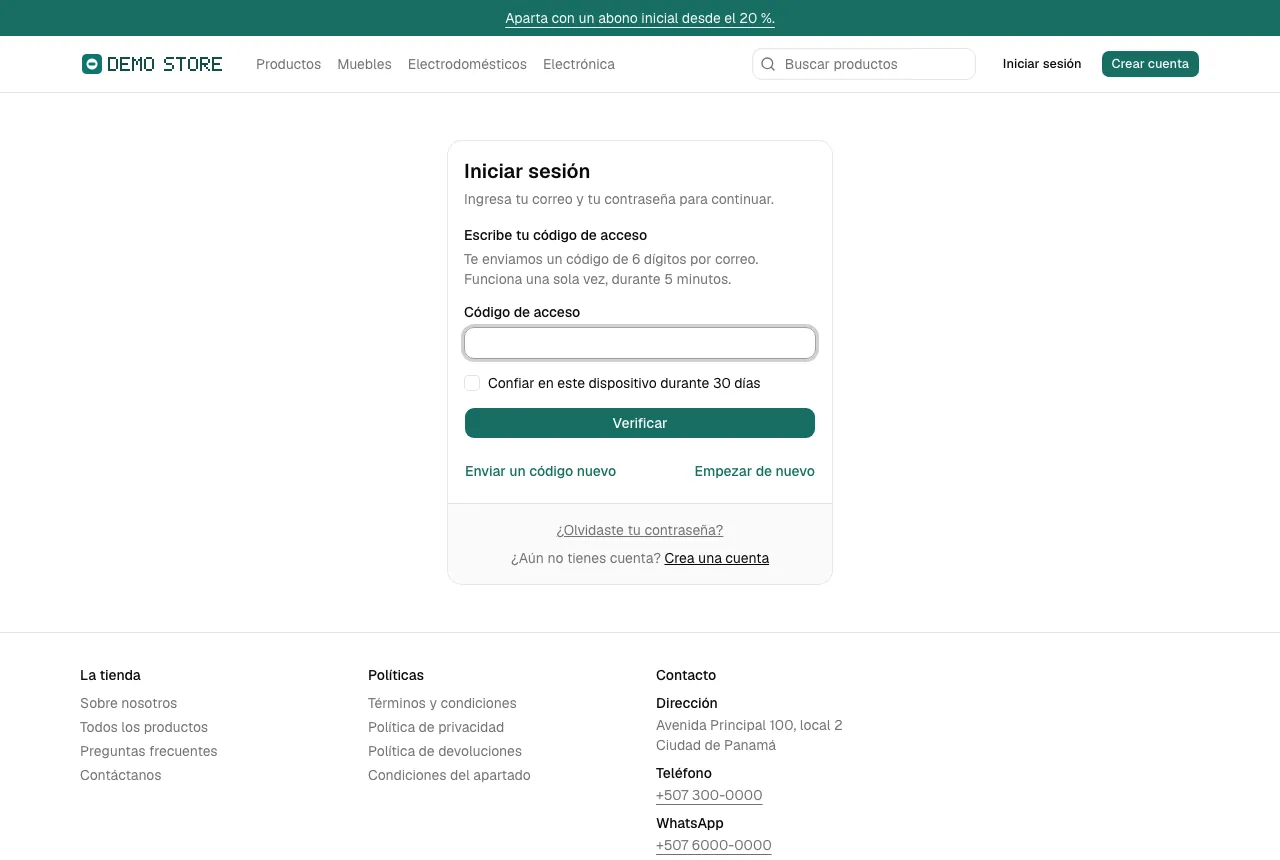Open Todos los productos footer link

144,727
